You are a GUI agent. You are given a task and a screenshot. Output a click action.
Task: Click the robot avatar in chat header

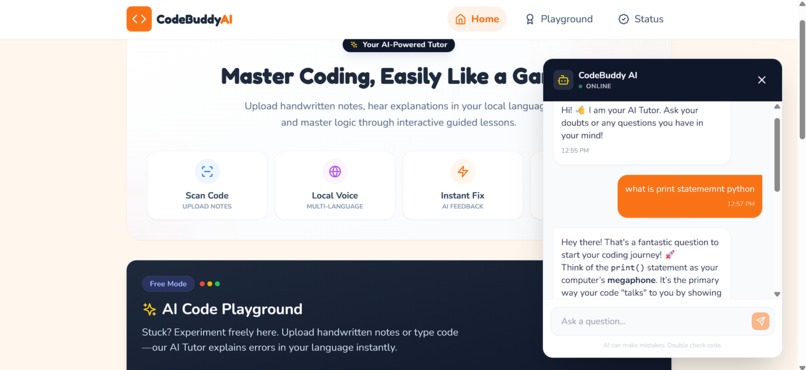(x=563, y=80)
